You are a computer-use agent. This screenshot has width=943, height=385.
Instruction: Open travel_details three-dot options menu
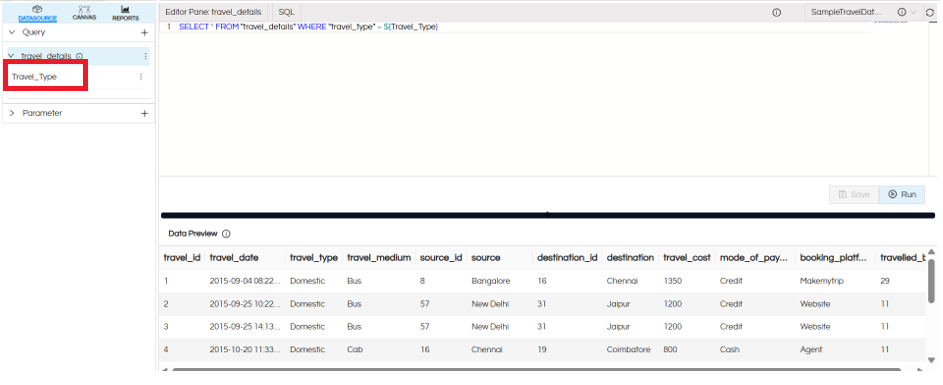pos(145,56)
